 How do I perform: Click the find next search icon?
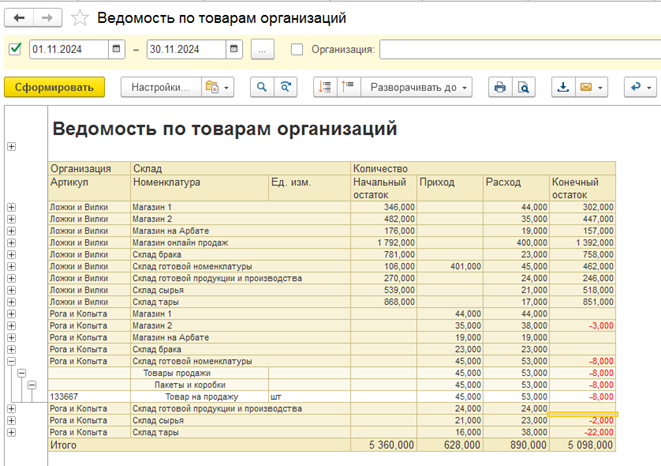(x=285, y=87)
